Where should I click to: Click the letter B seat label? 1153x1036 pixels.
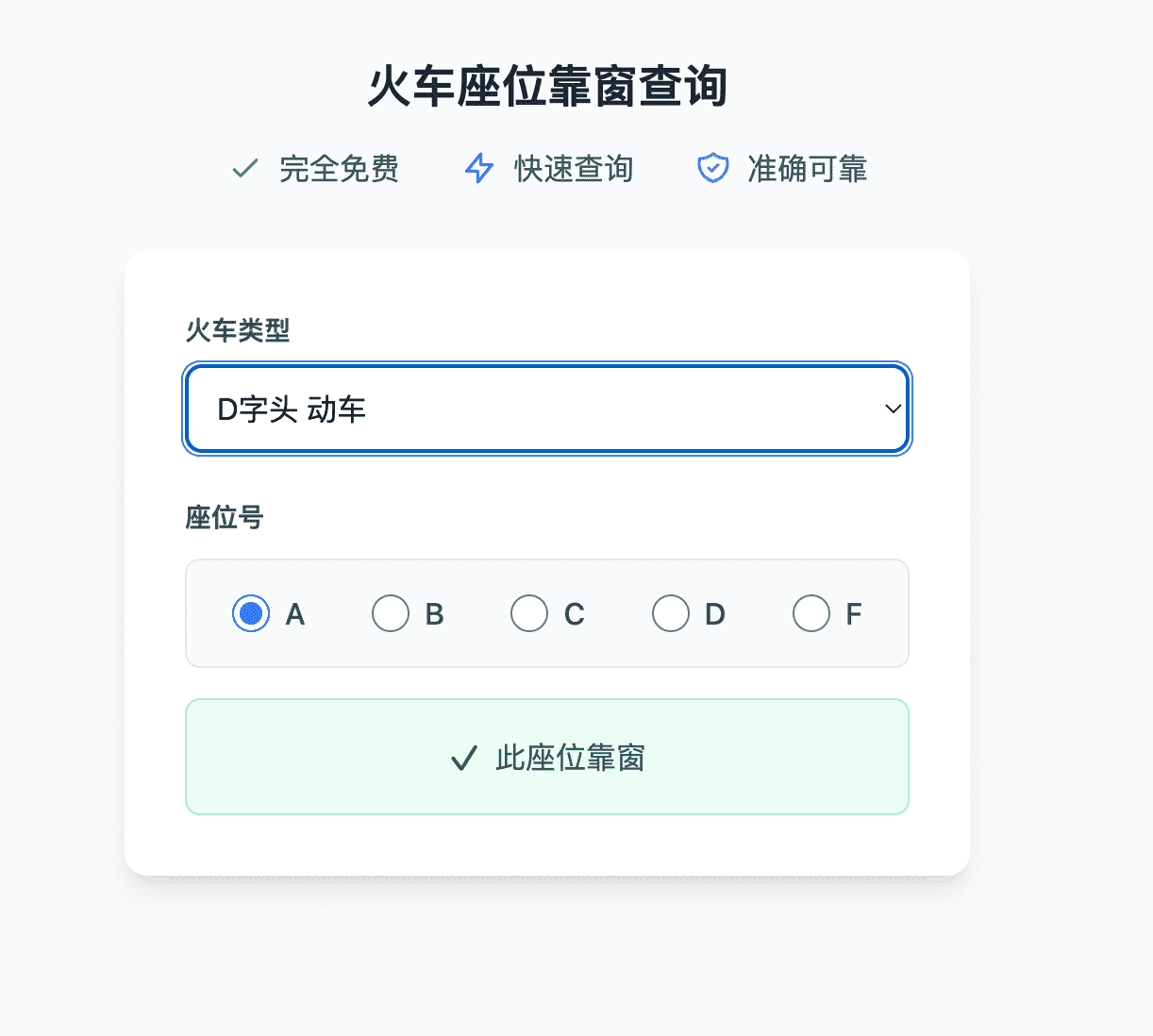click(x=434, y=614)
